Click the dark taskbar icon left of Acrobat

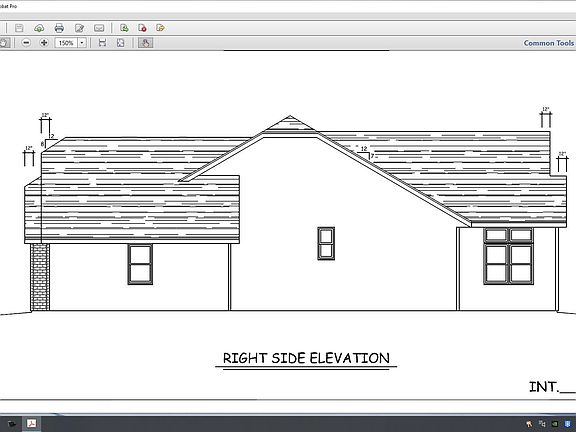(x=12, y=424)
